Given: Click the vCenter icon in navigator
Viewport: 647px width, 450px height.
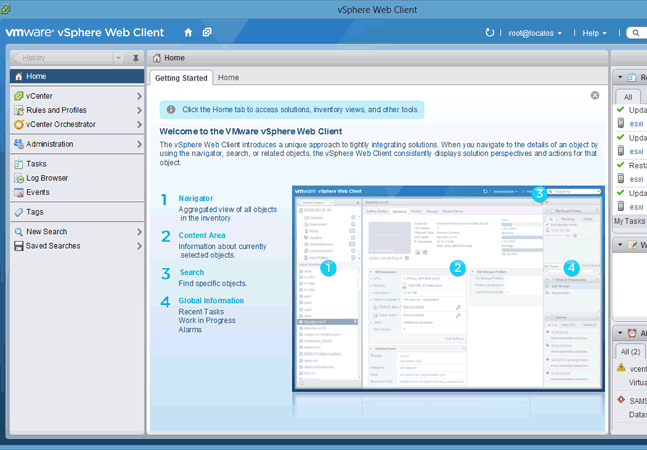Looking at the screenshot, I should tap(19, 96).
